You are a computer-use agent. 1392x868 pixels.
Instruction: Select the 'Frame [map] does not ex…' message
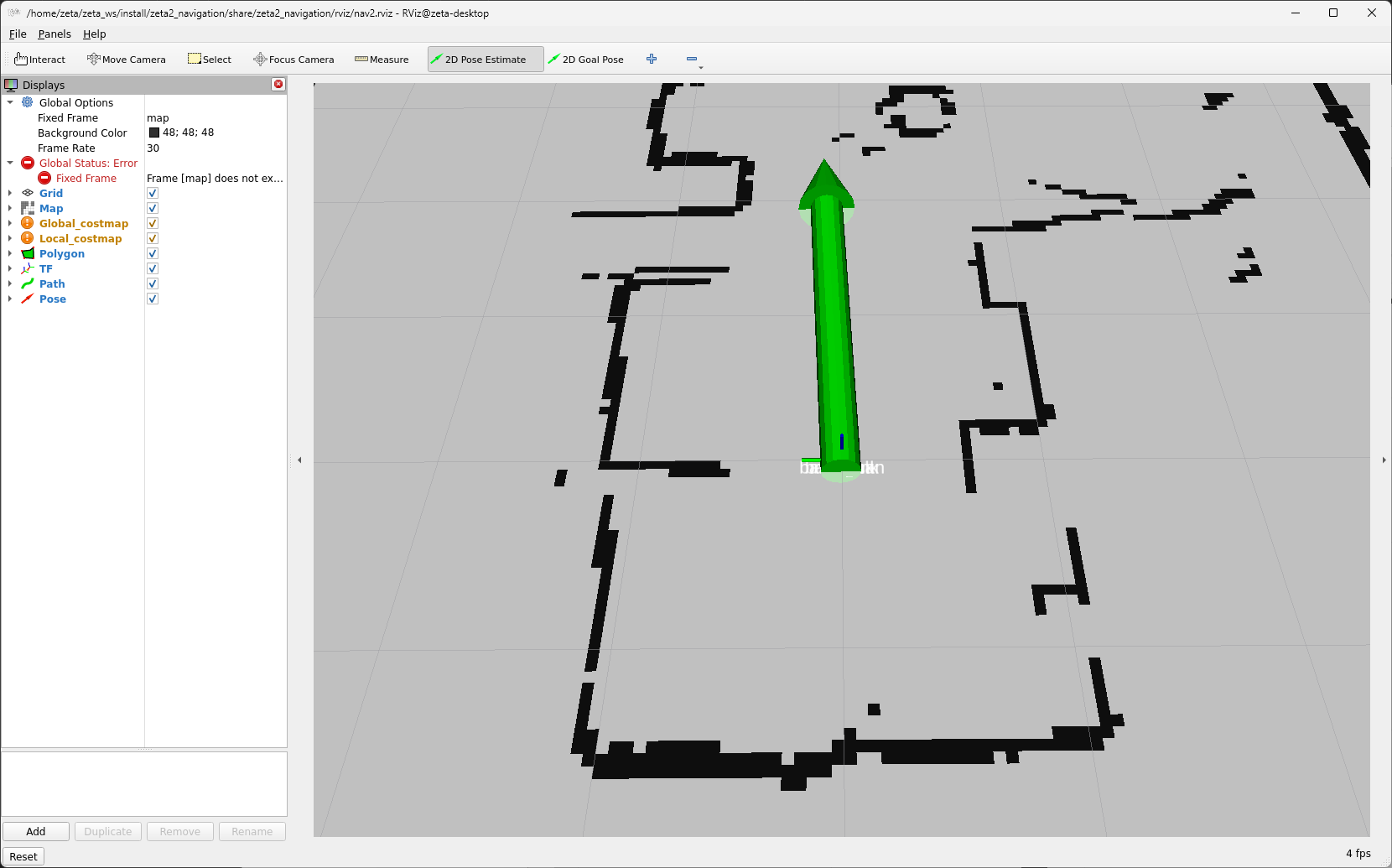click(x=215, y=178)
